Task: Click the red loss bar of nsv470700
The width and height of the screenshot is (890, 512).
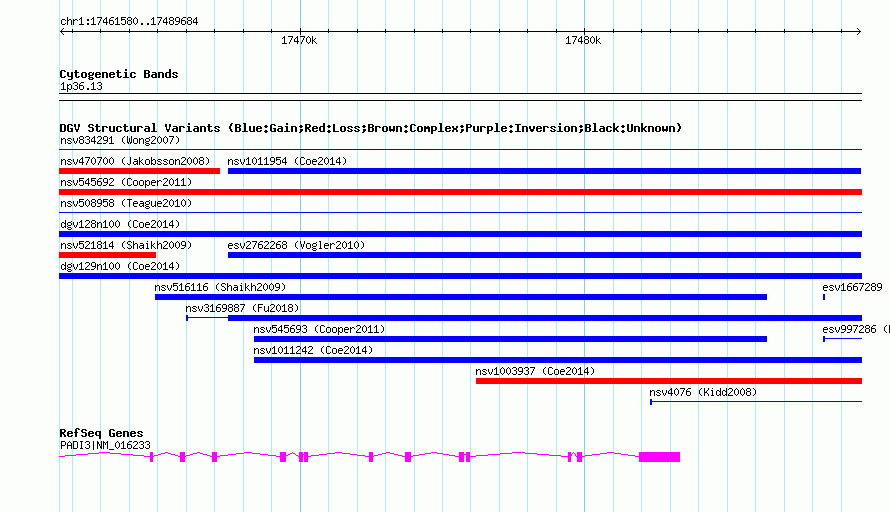Action: point(139,171)
